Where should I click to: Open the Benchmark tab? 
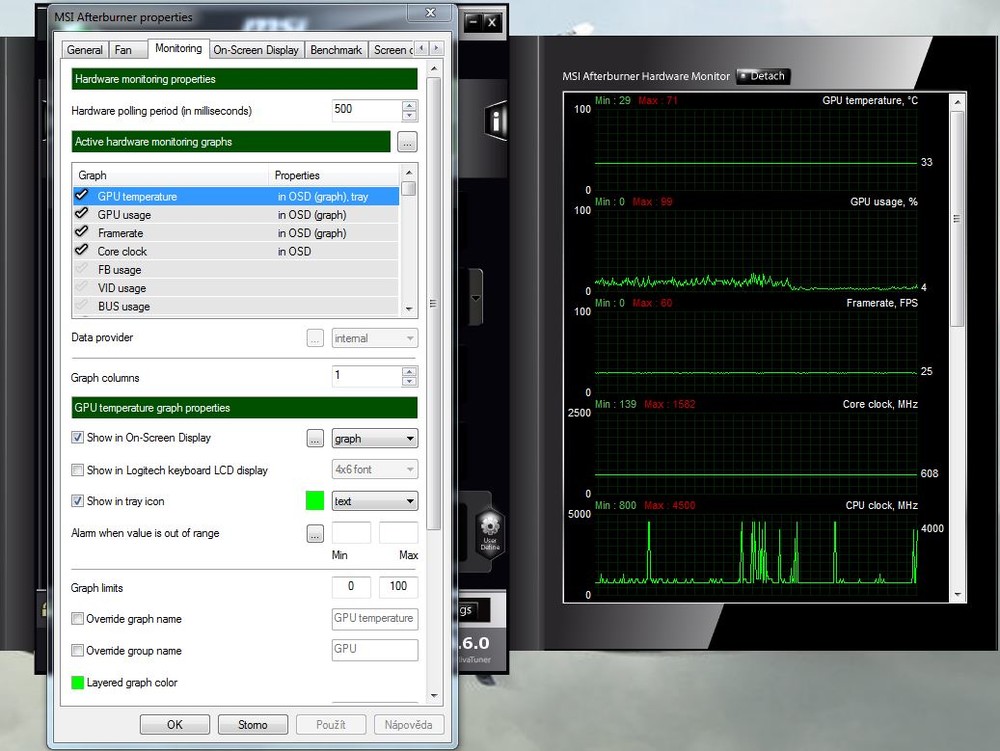336,50
